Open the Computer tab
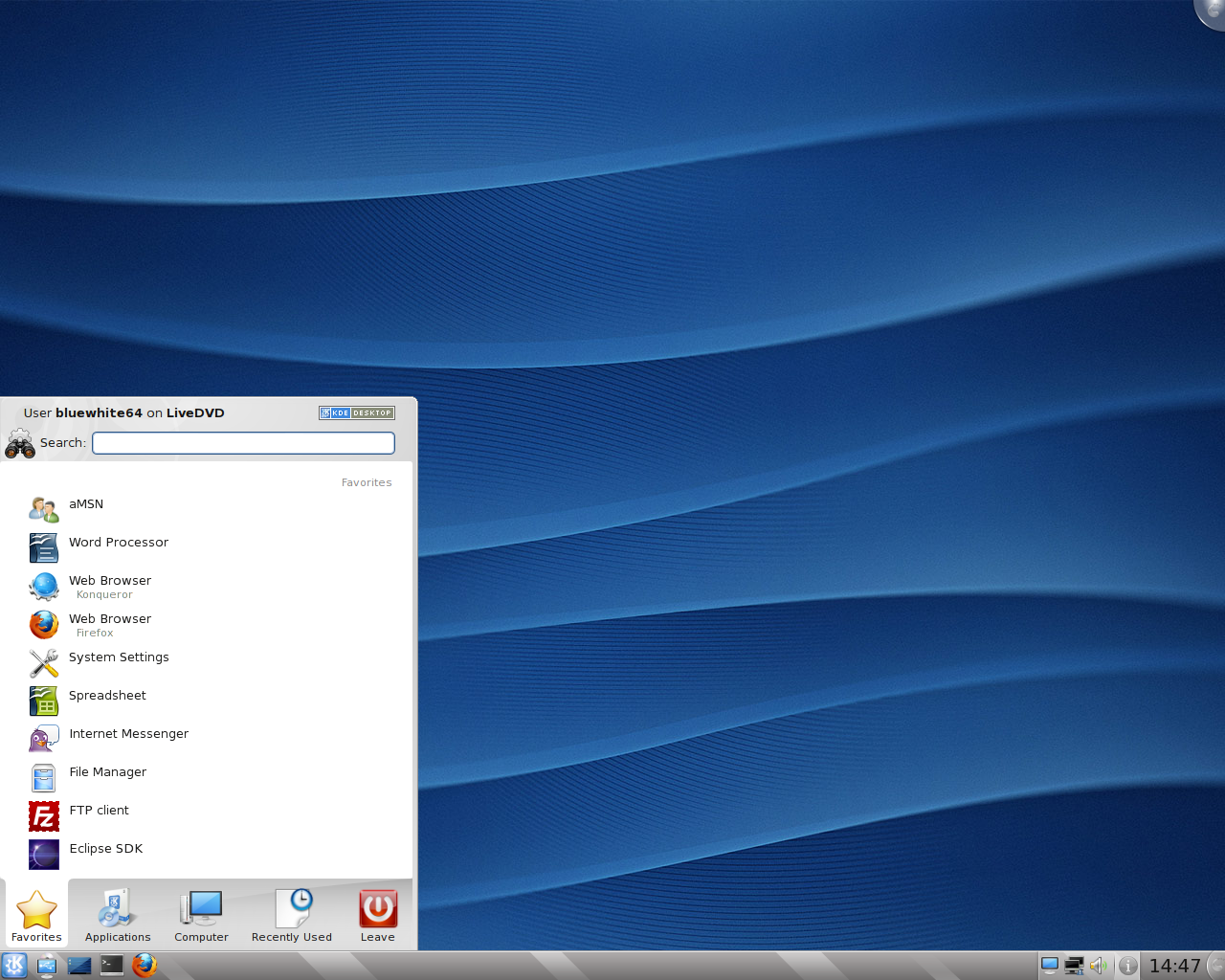Image resolution: width=1225 pixels, height=980 pixels. tap(201, 915)
